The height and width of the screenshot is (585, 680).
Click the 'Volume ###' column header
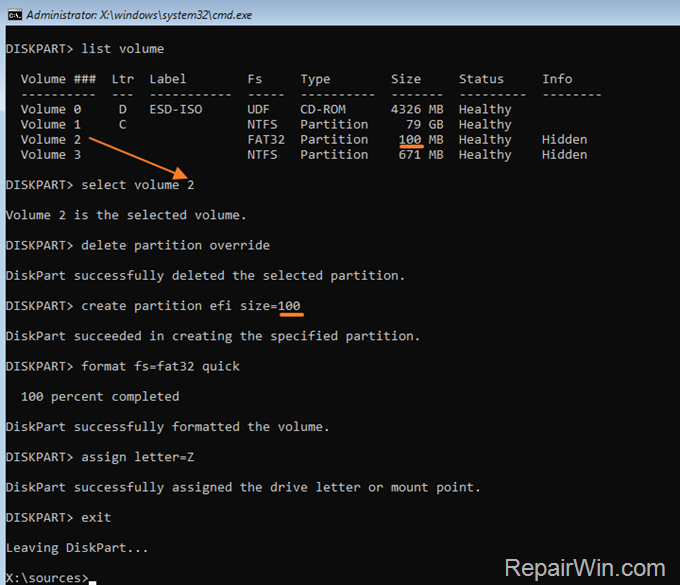point(58,79)
